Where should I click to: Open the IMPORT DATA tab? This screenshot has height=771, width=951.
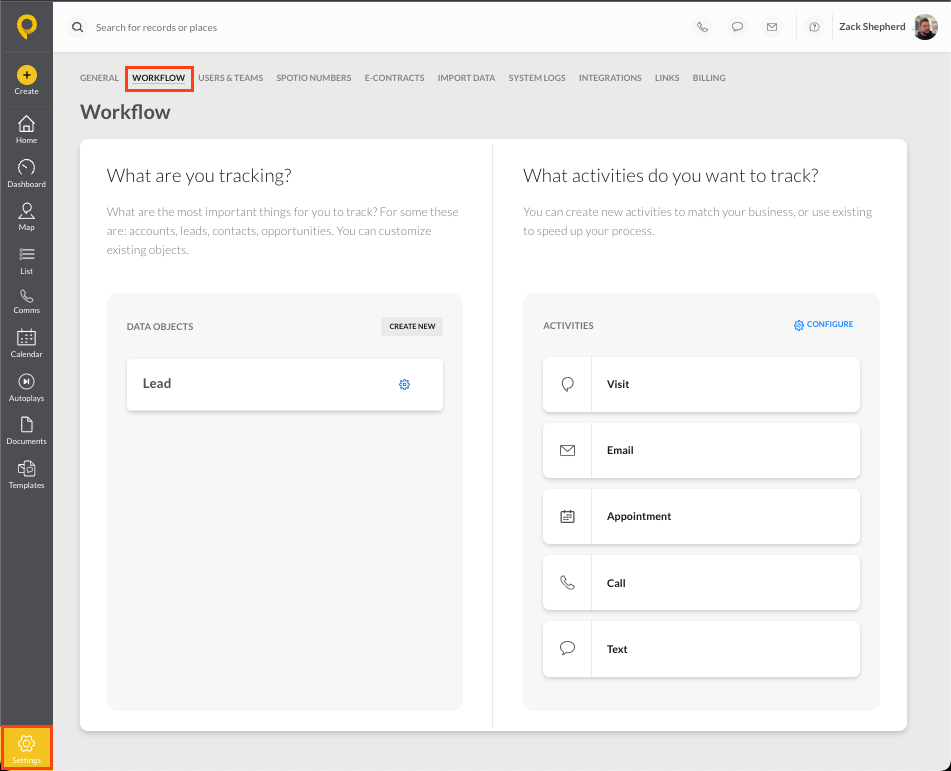(x=466, y=78)
